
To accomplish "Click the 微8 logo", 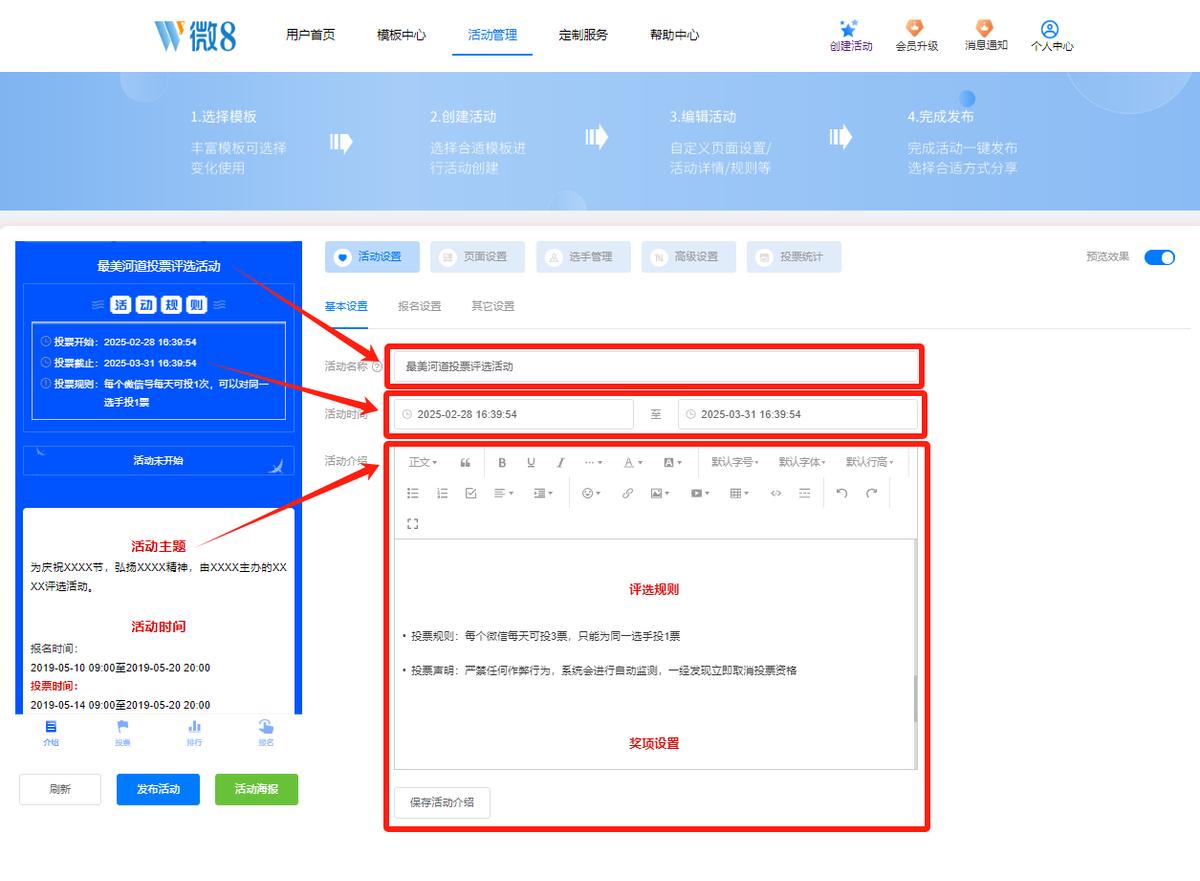I will point(196,35).
